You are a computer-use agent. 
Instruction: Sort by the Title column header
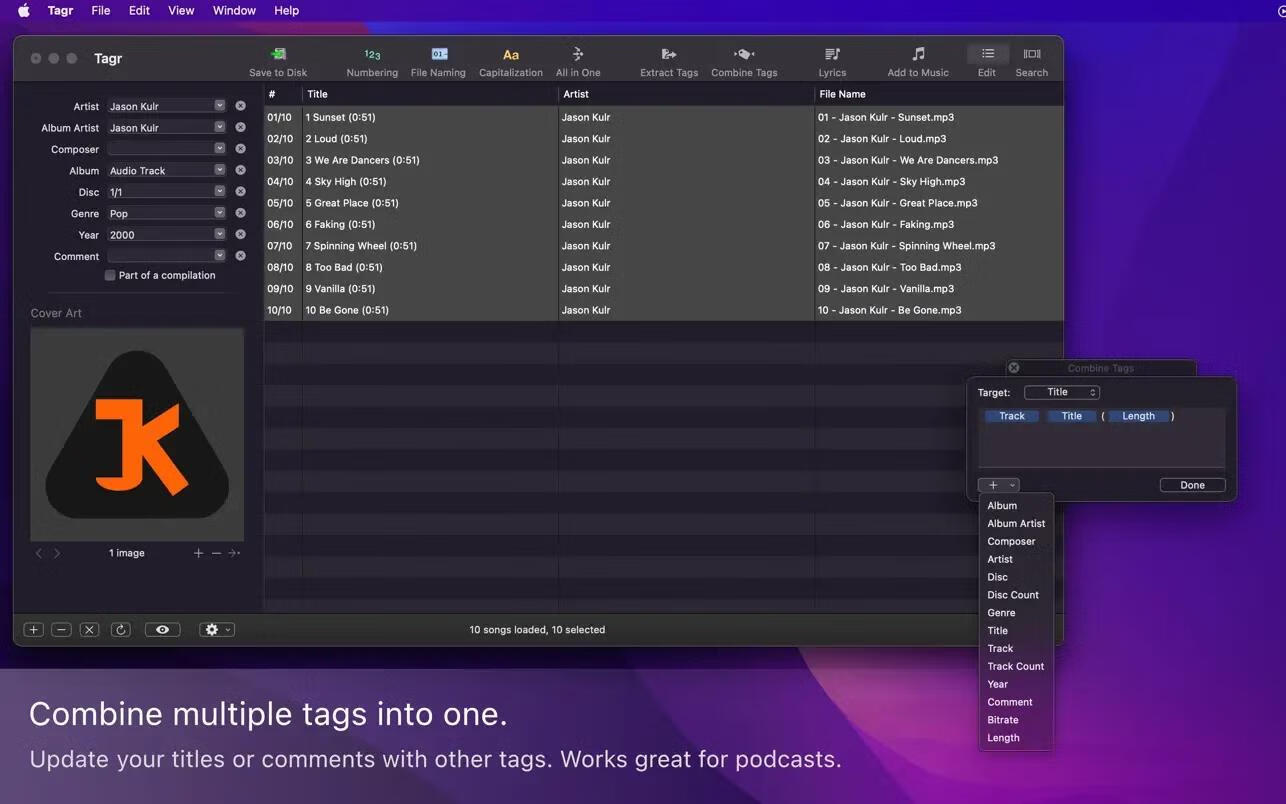430,94
